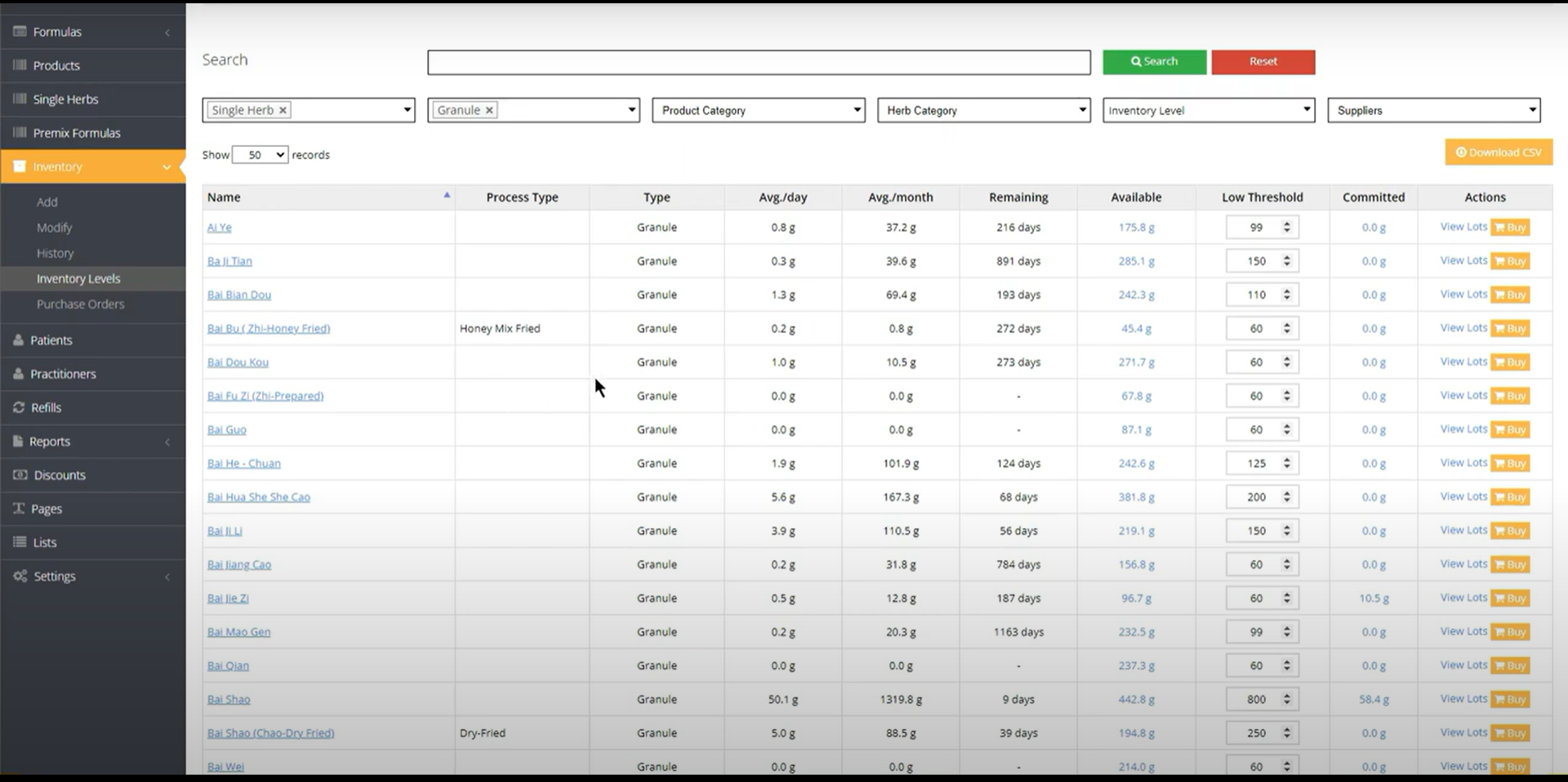Click the Products sidebar icon

coord(20,65)
